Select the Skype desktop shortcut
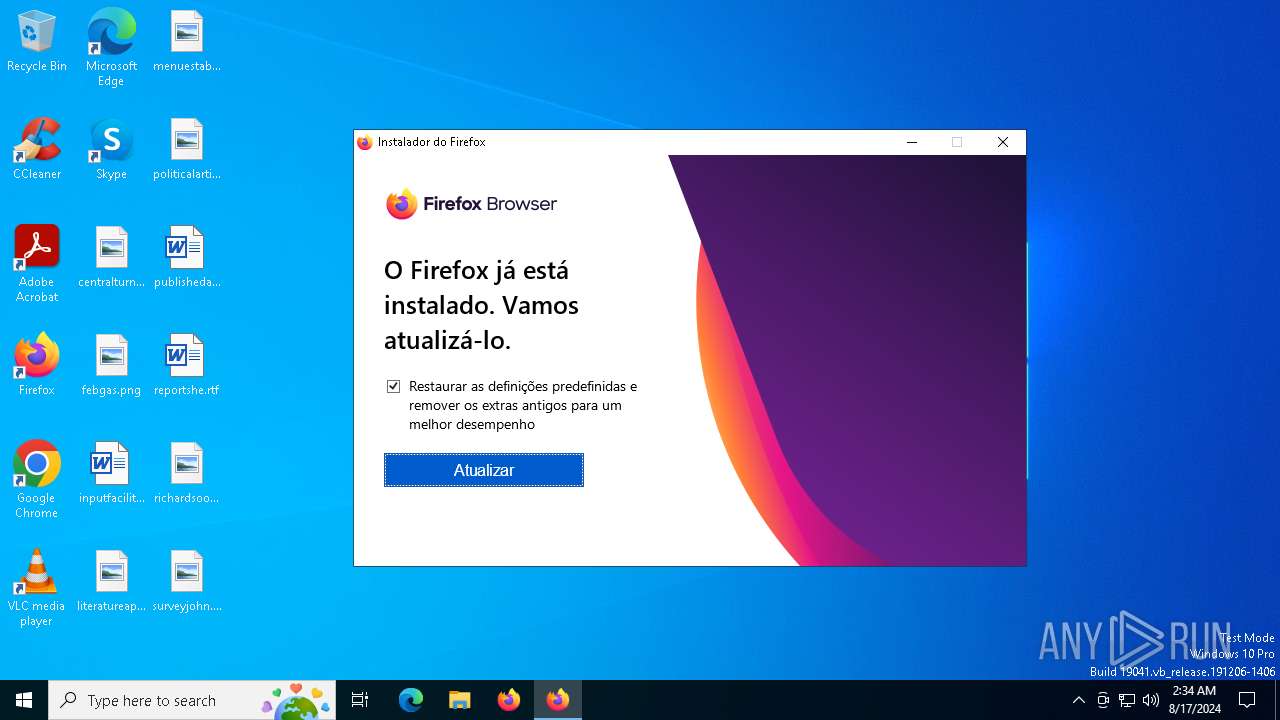The height and width of the screenshot is (720, 1280). coord(111,149)
